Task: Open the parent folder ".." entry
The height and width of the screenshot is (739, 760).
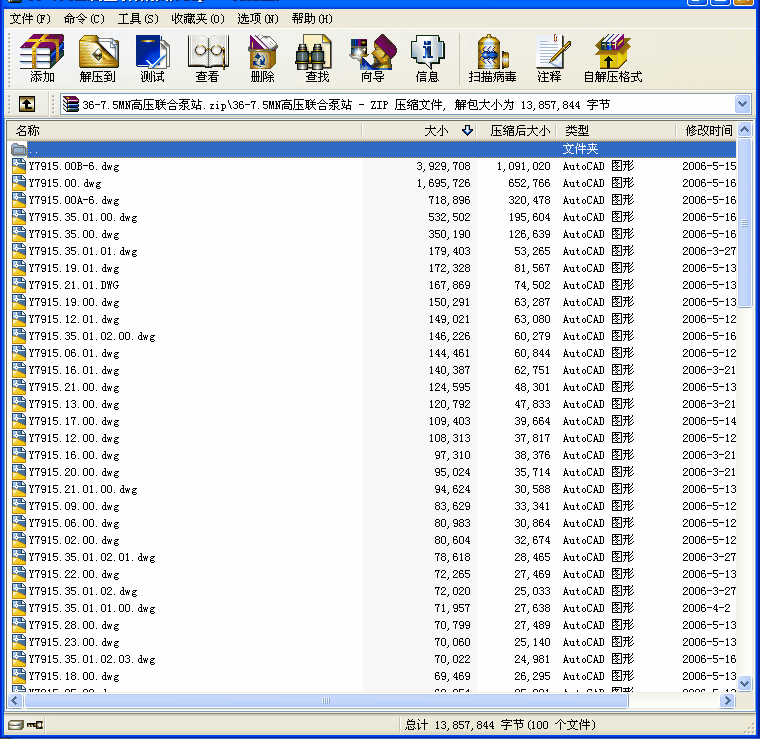Action: click(35, 149)
